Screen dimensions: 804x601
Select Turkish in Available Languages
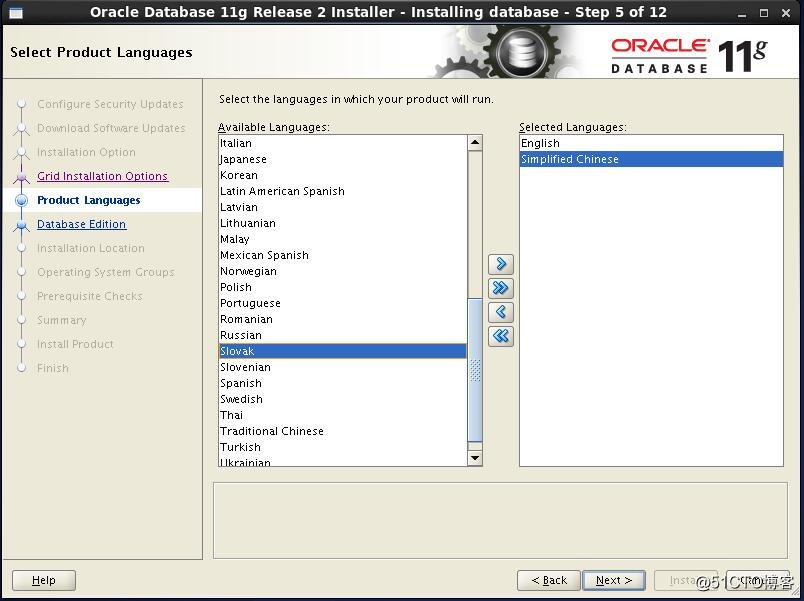point(343,447)
